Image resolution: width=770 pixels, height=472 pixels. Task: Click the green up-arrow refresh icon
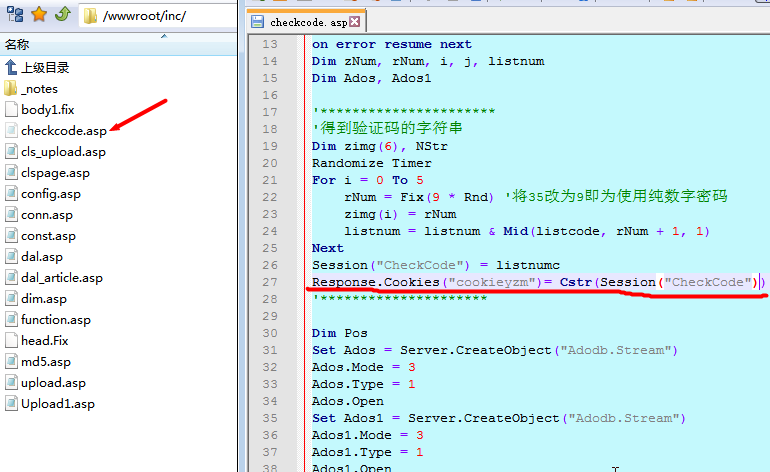tap(63, 15)
